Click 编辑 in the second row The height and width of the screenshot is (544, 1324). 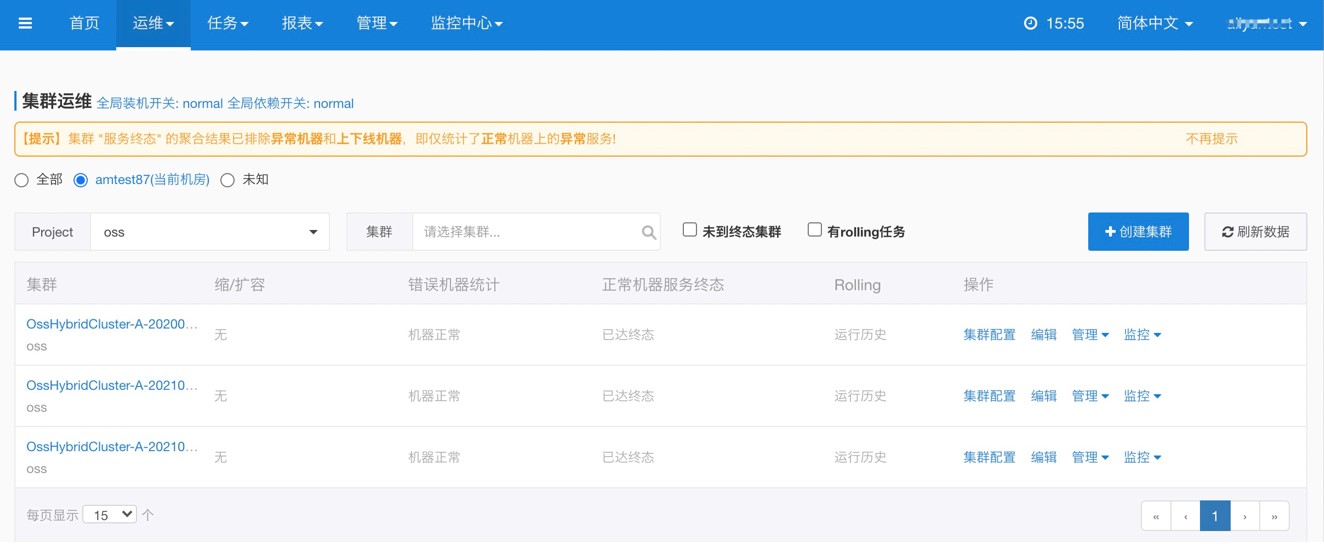coord(1044,396)
